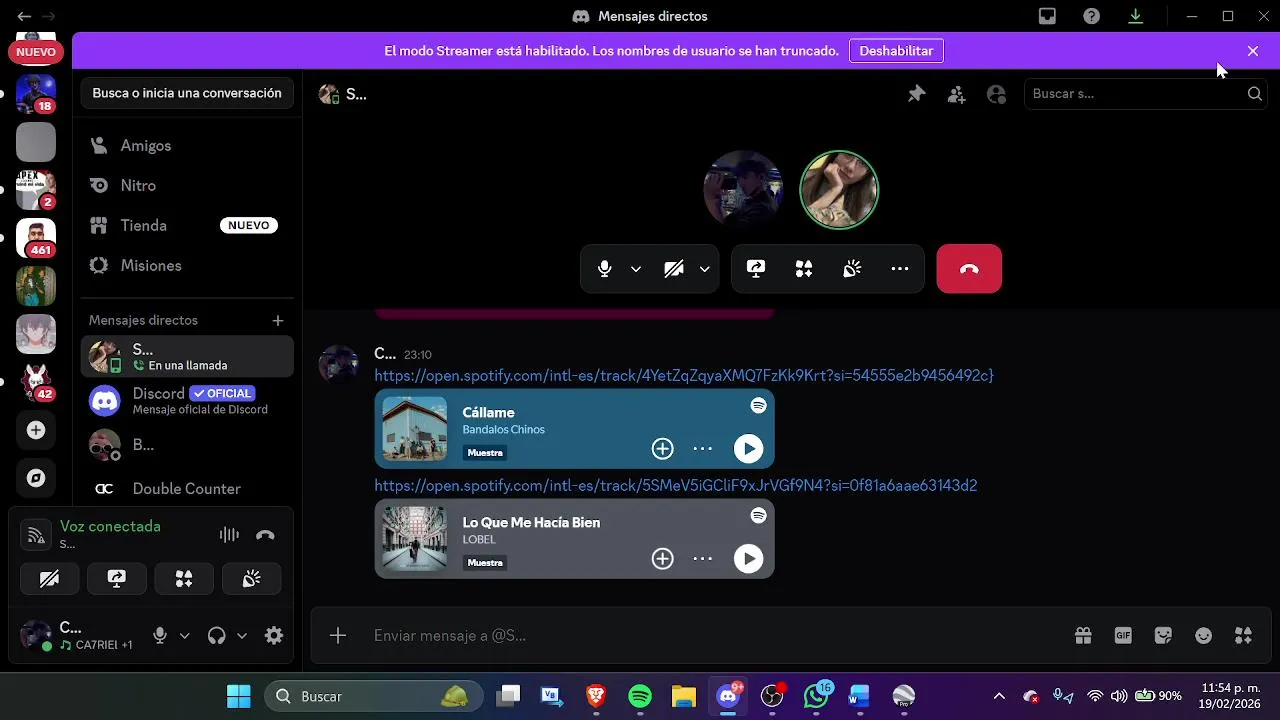Open pinned messages icon
The image size is (1280, 720).
(x=917, y=94)
